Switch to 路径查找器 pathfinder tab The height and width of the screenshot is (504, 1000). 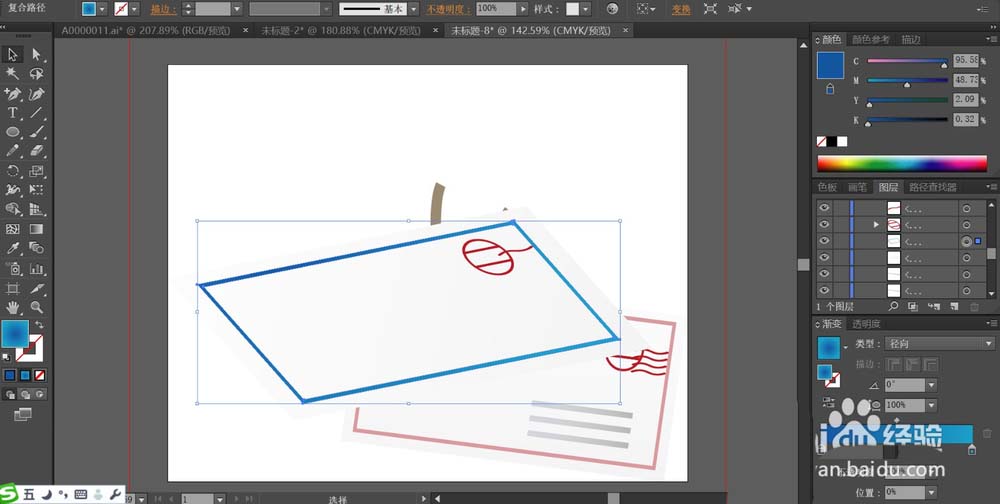click(932, 187)
